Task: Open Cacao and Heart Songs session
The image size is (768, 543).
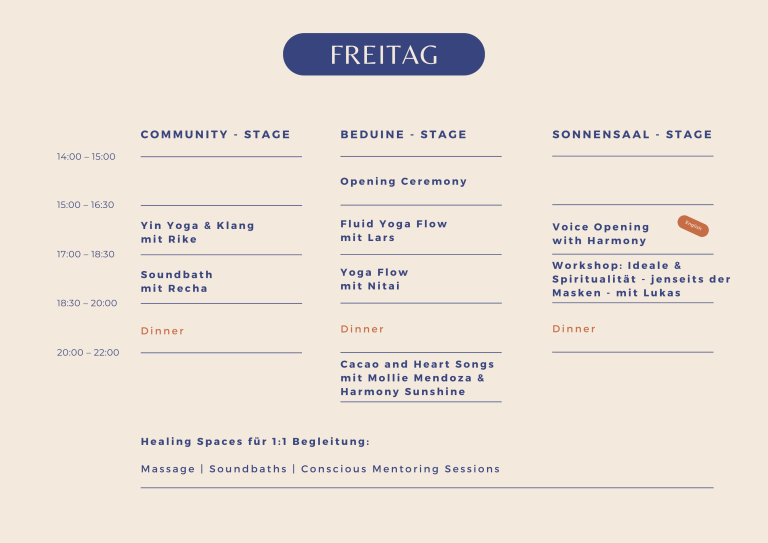Action: click(x=417, y=378)
